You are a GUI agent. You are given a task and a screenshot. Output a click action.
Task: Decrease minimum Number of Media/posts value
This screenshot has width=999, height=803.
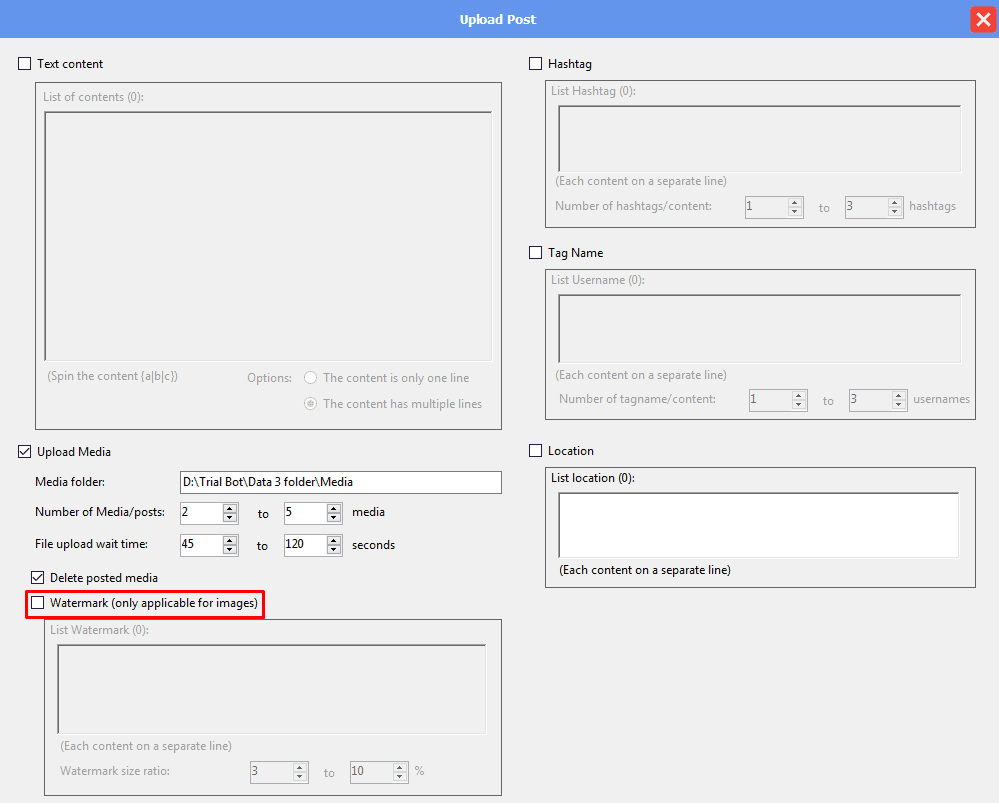click(x=230, y=518)
